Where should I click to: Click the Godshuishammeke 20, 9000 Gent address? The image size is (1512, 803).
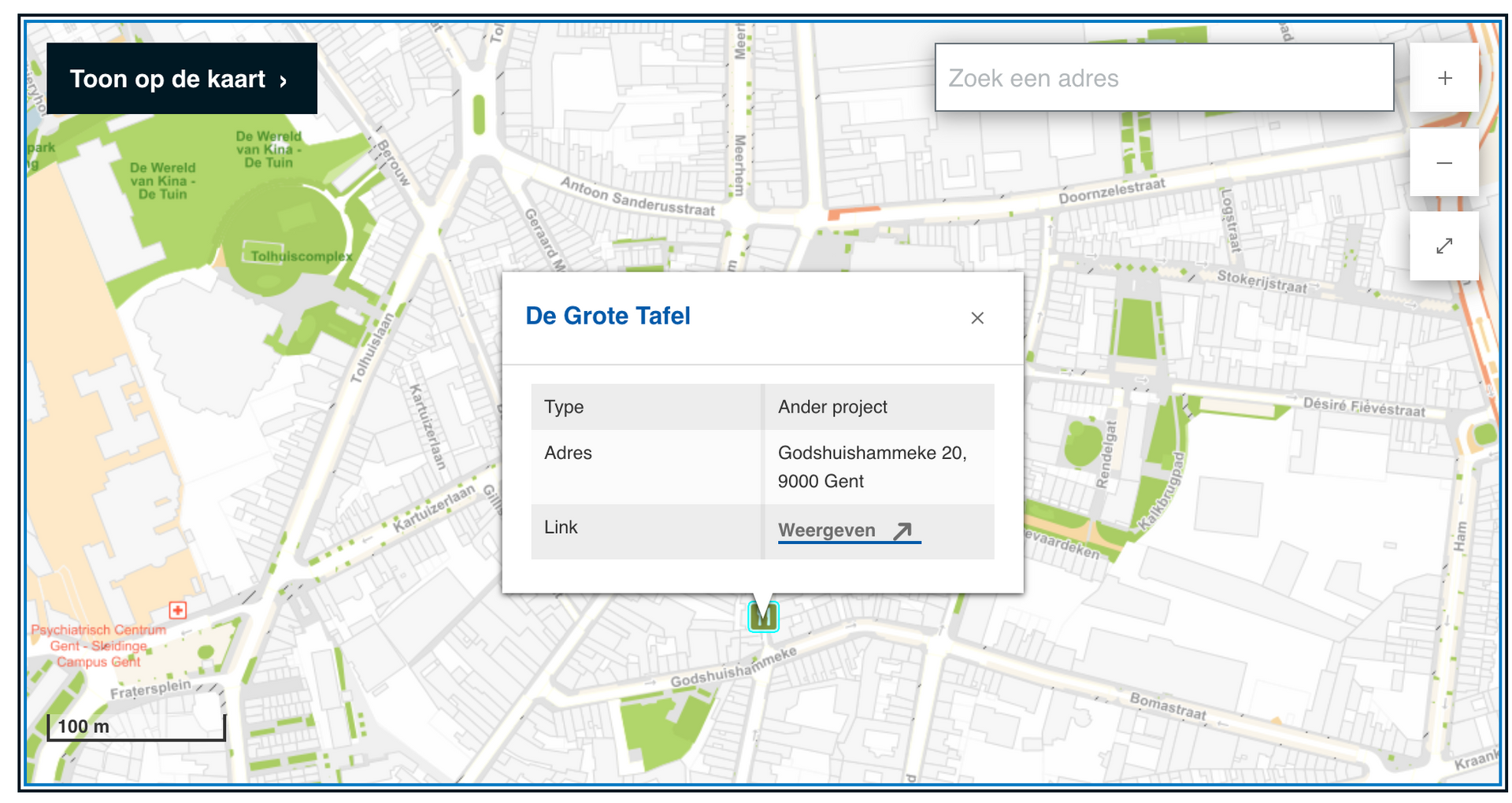pyautogui.click(x=873, y=467)
